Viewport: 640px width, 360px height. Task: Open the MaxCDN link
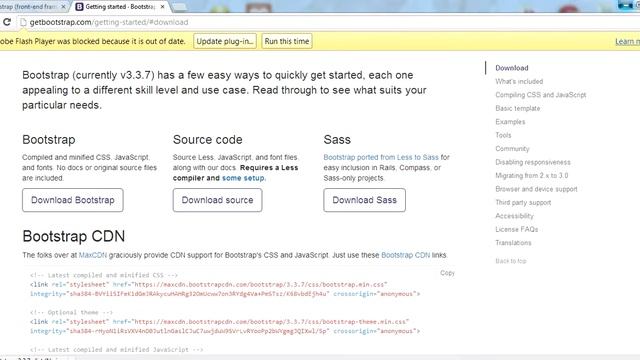pos(93,255)
